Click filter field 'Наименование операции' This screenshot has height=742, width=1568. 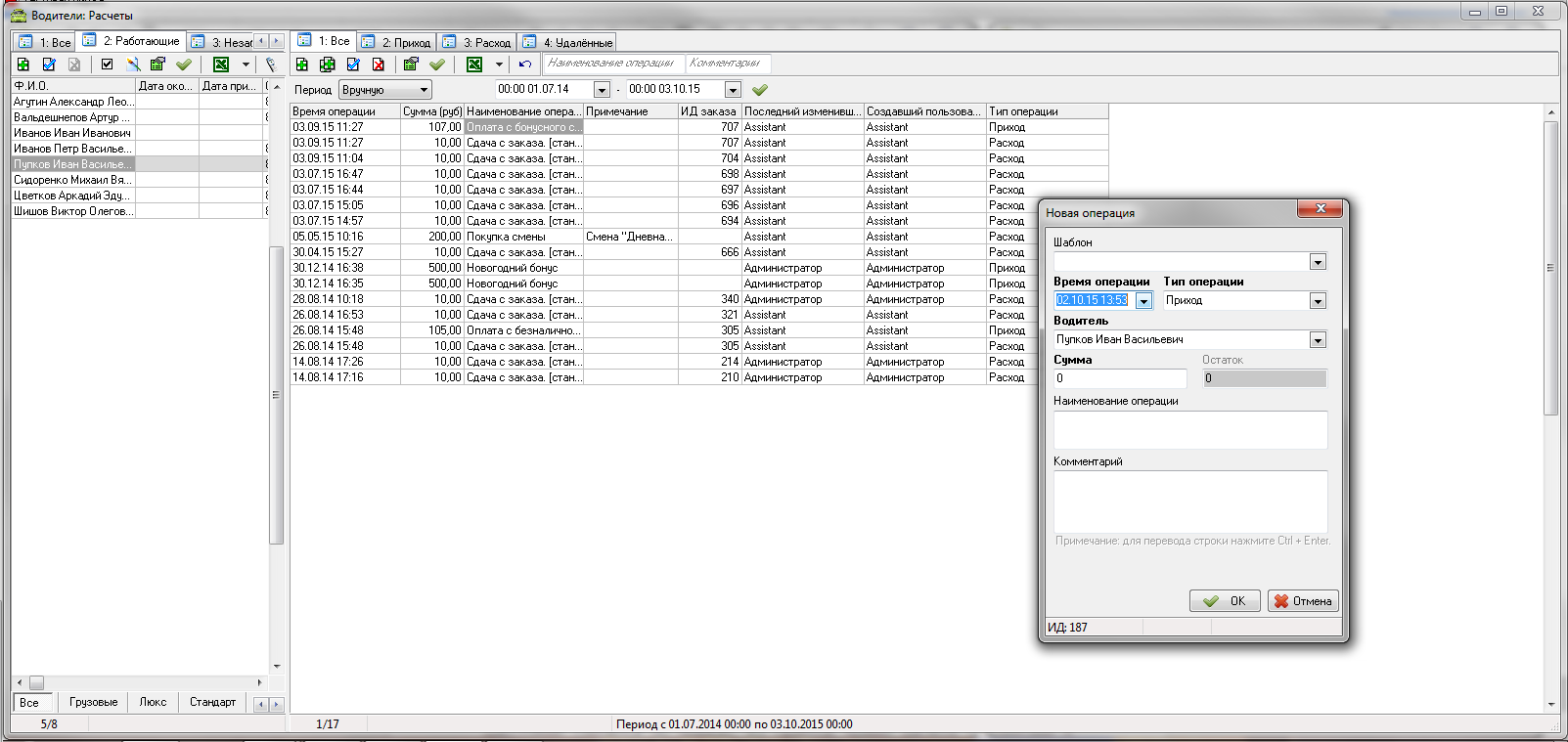(612, 64)
